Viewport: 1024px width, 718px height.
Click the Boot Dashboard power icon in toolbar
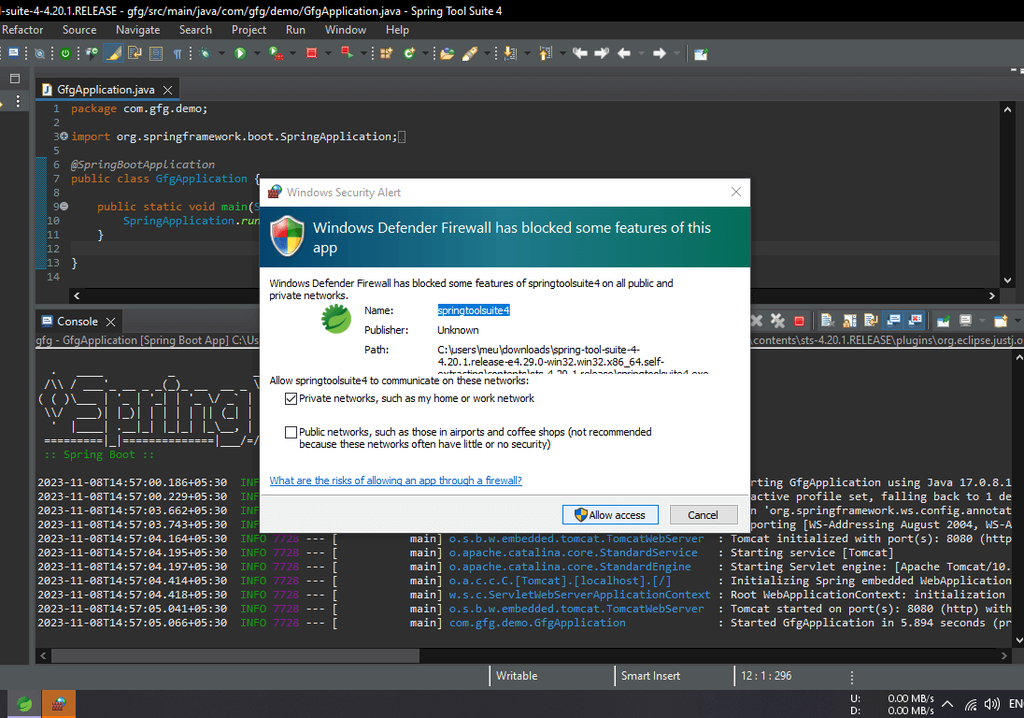click(66, 53)
